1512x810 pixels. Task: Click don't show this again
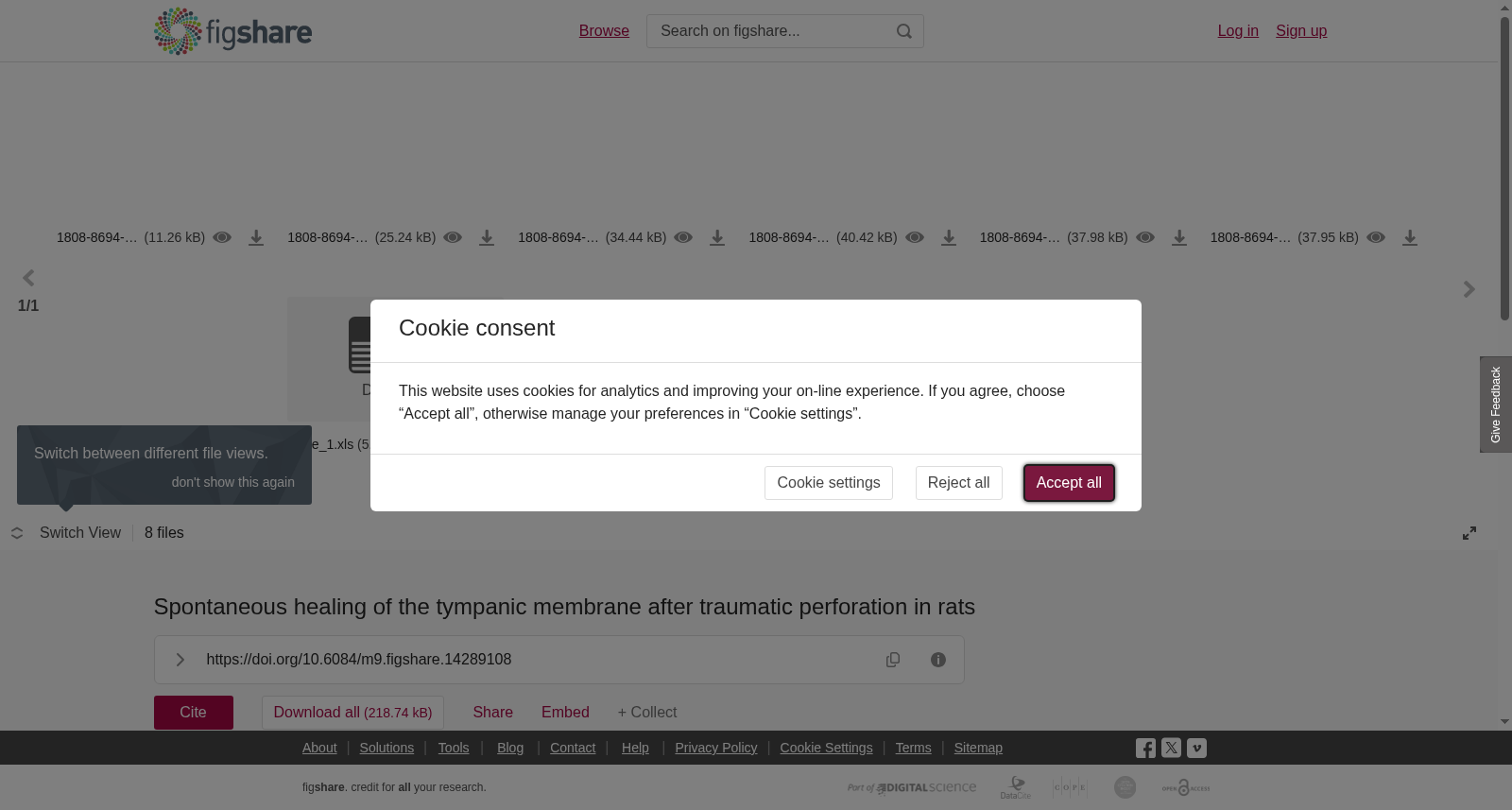tap(233, 482)
